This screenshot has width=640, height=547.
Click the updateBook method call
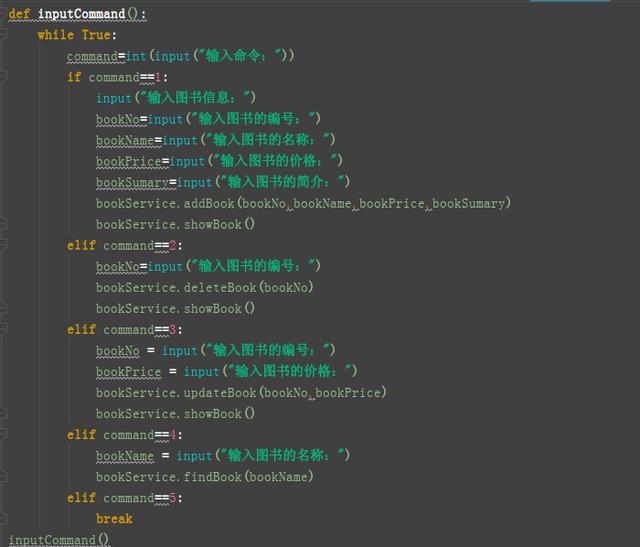(x=220, y=393)
